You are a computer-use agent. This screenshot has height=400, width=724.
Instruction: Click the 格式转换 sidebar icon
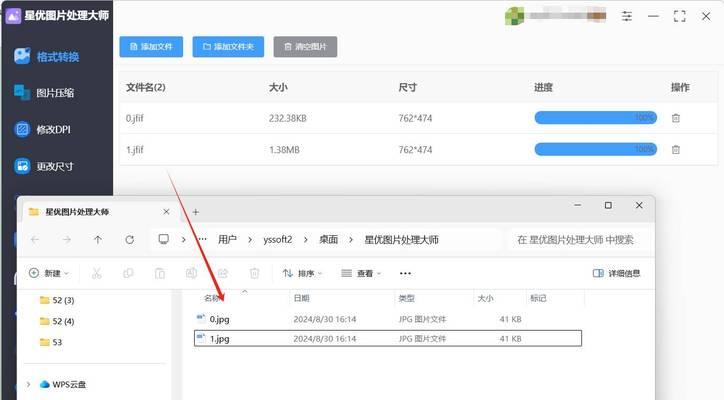(x=22, y=56)
